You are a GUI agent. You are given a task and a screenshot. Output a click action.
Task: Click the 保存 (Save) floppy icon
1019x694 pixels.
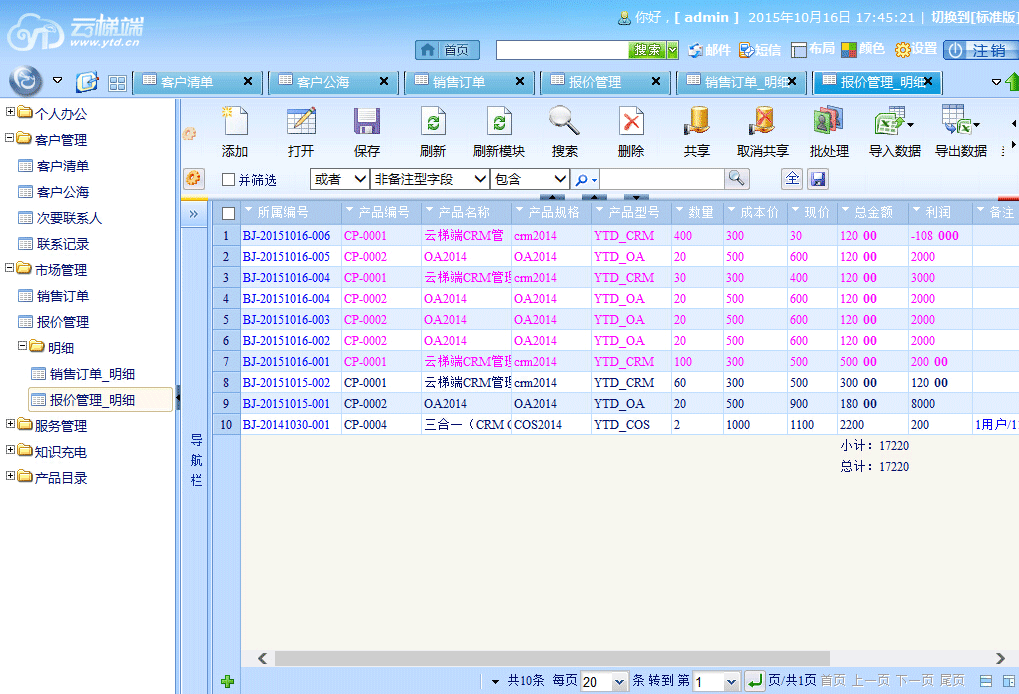coord(367,122)
